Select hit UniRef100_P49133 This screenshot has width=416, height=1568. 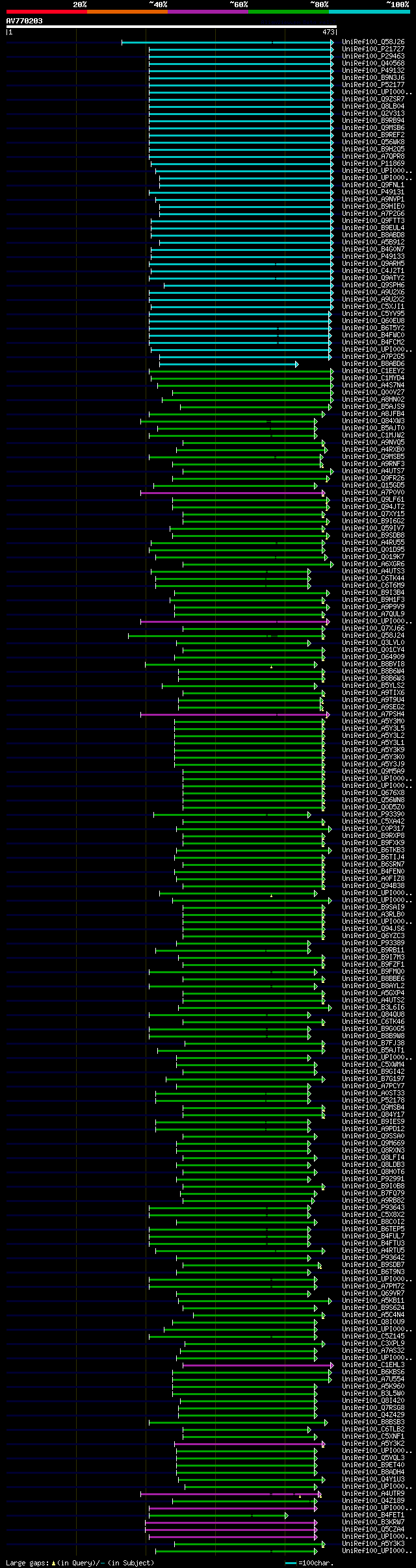(373, 256)
